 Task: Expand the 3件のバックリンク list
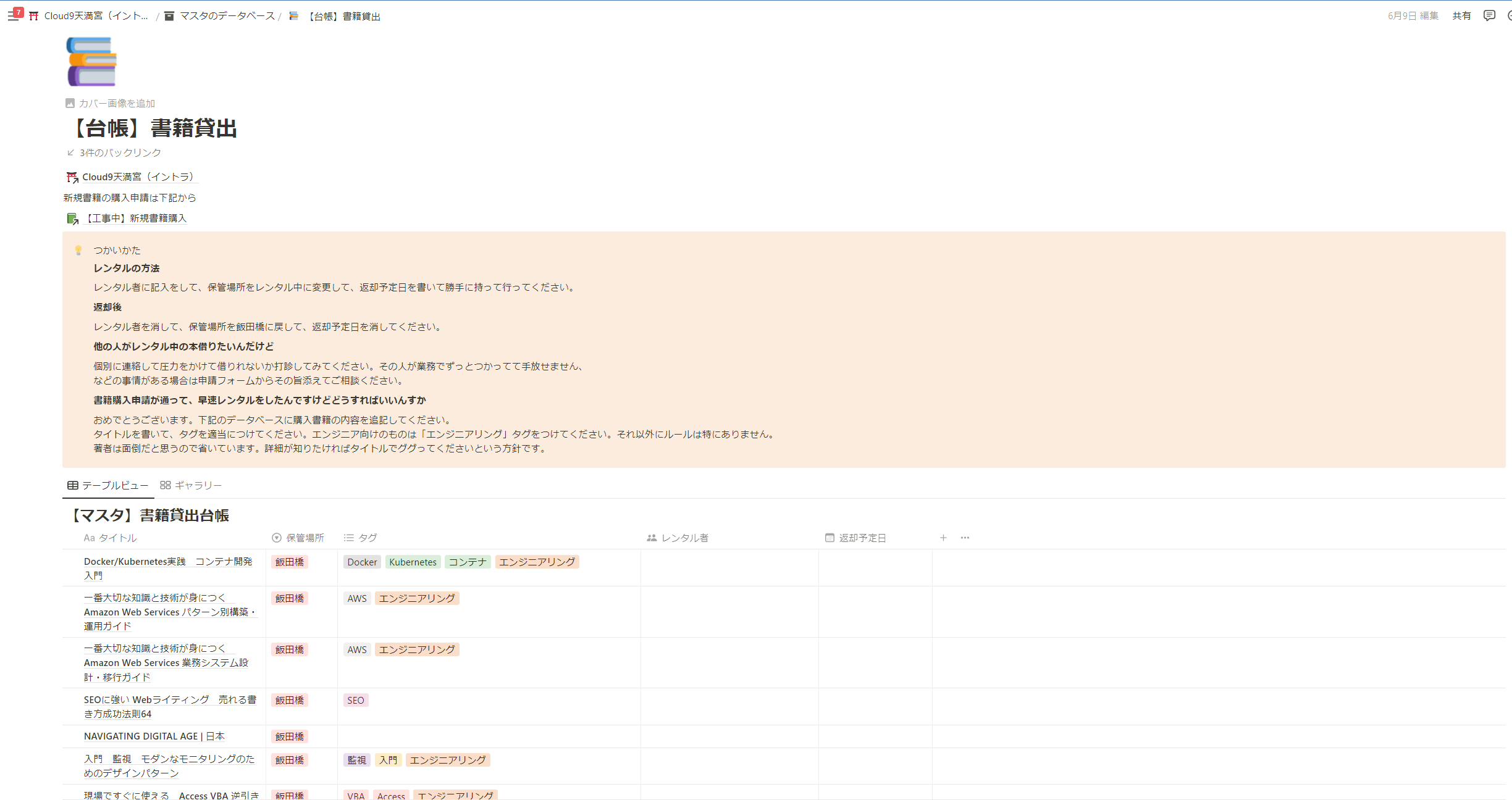click(x=114, y=152)
